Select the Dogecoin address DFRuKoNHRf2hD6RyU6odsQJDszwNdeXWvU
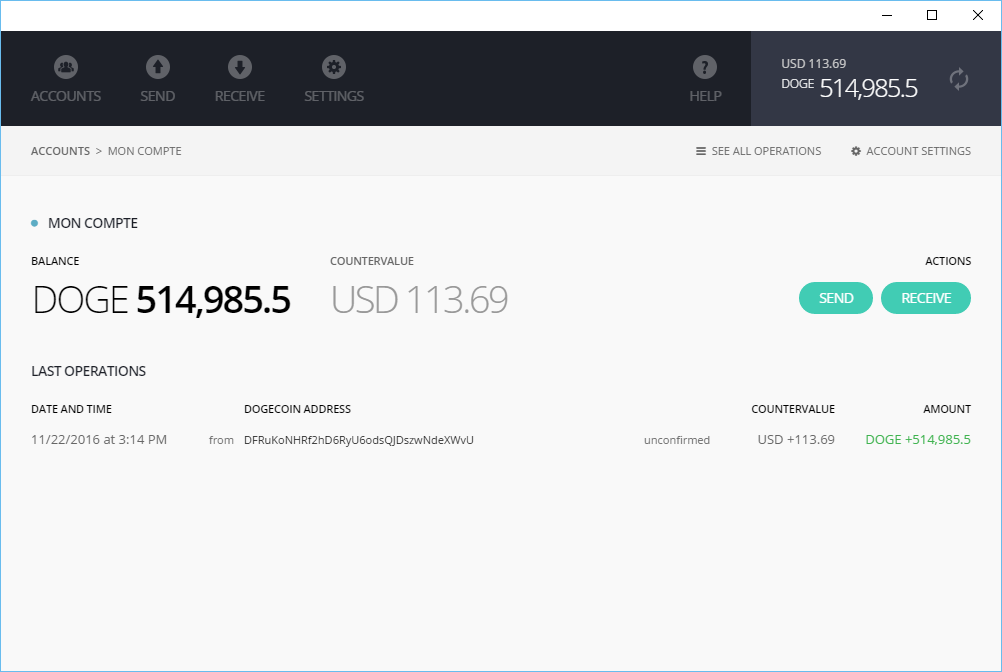1002x672 pixels. coord(358,440)
